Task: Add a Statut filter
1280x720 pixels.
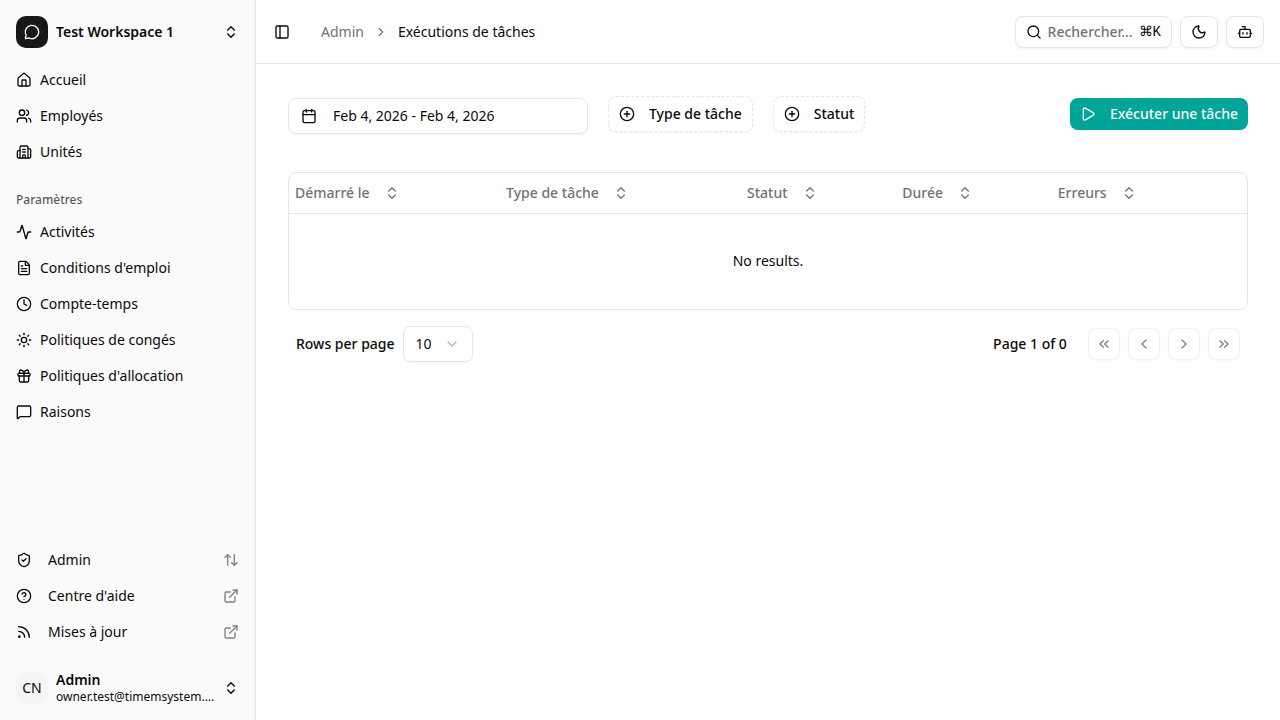Action: click(818, 114)
